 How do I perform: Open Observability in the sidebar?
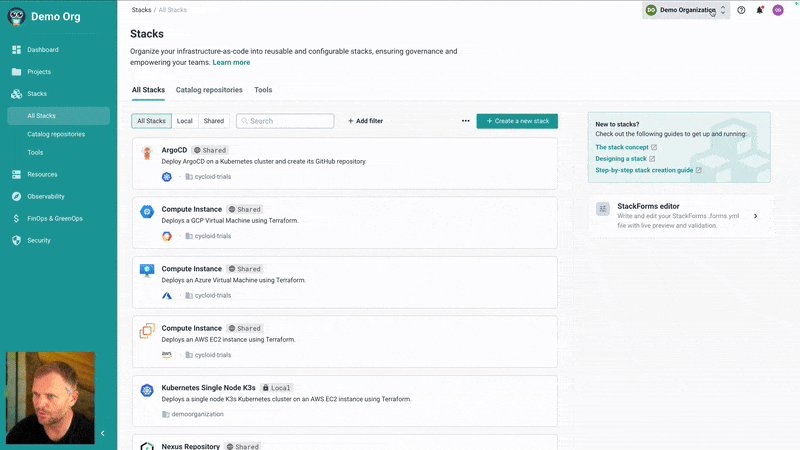coord(46,196)
